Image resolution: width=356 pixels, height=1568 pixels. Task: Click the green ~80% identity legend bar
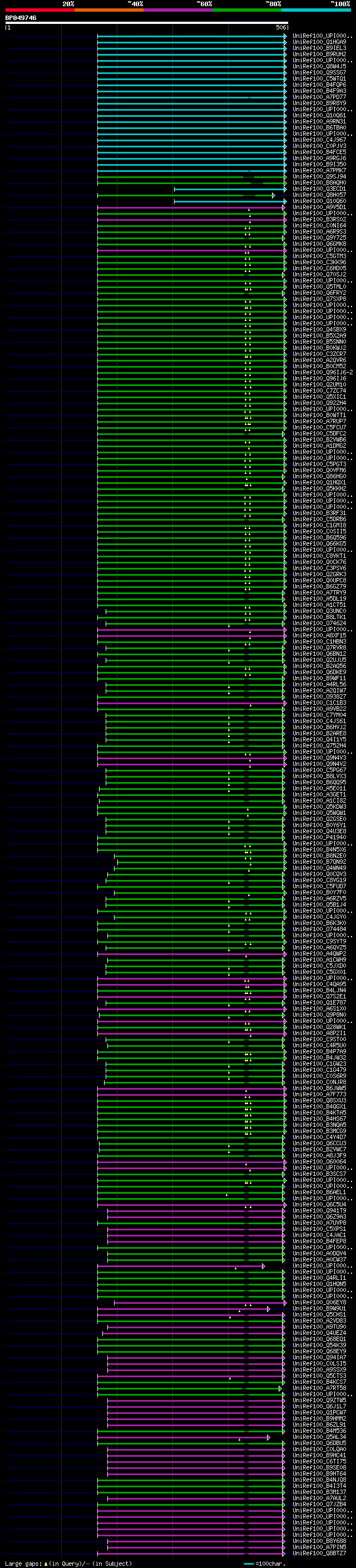pos(247,10)
